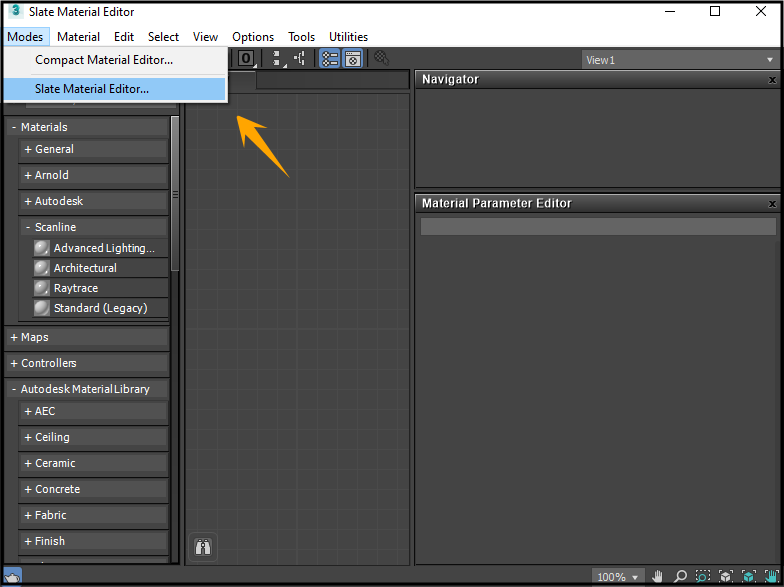Click the Material/Map Browser vertical scrollbar

point(175,194)
